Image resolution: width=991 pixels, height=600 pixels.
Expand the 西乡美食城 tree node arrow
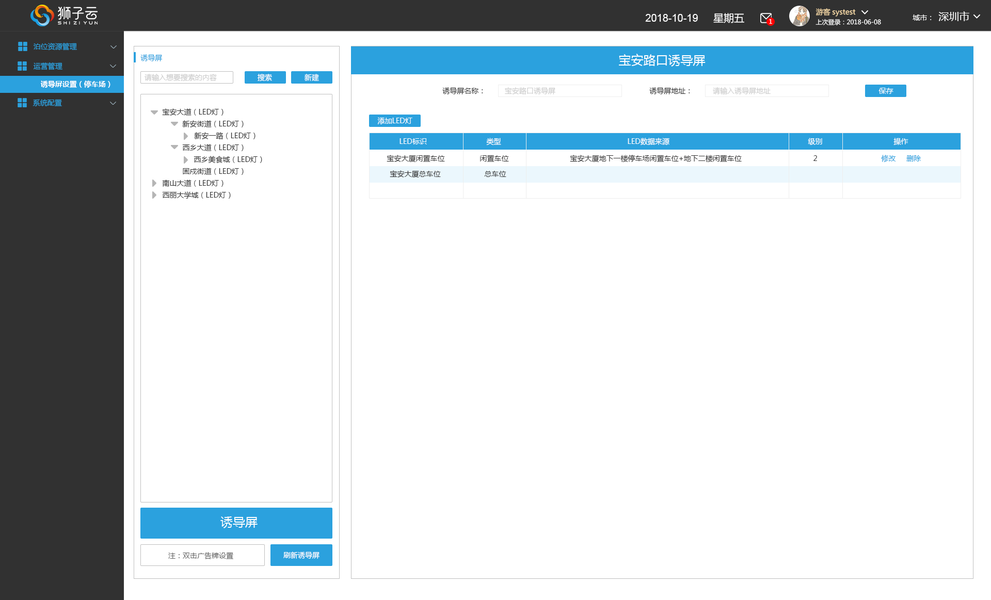[x=186, y=159]
